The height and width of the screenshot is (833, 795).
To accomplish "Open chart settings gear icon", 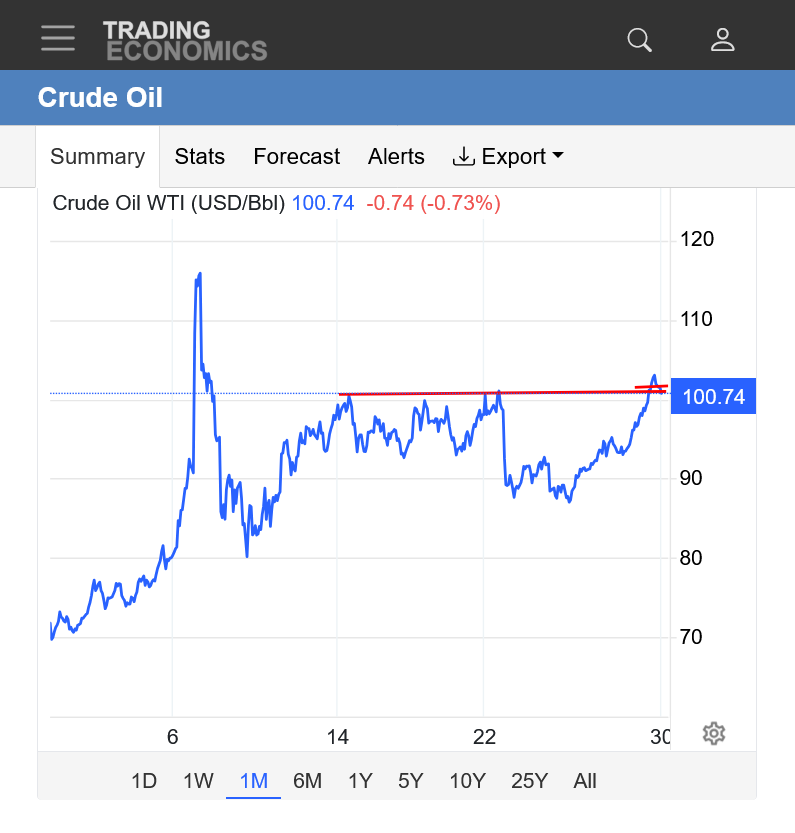I will [713, 733].
